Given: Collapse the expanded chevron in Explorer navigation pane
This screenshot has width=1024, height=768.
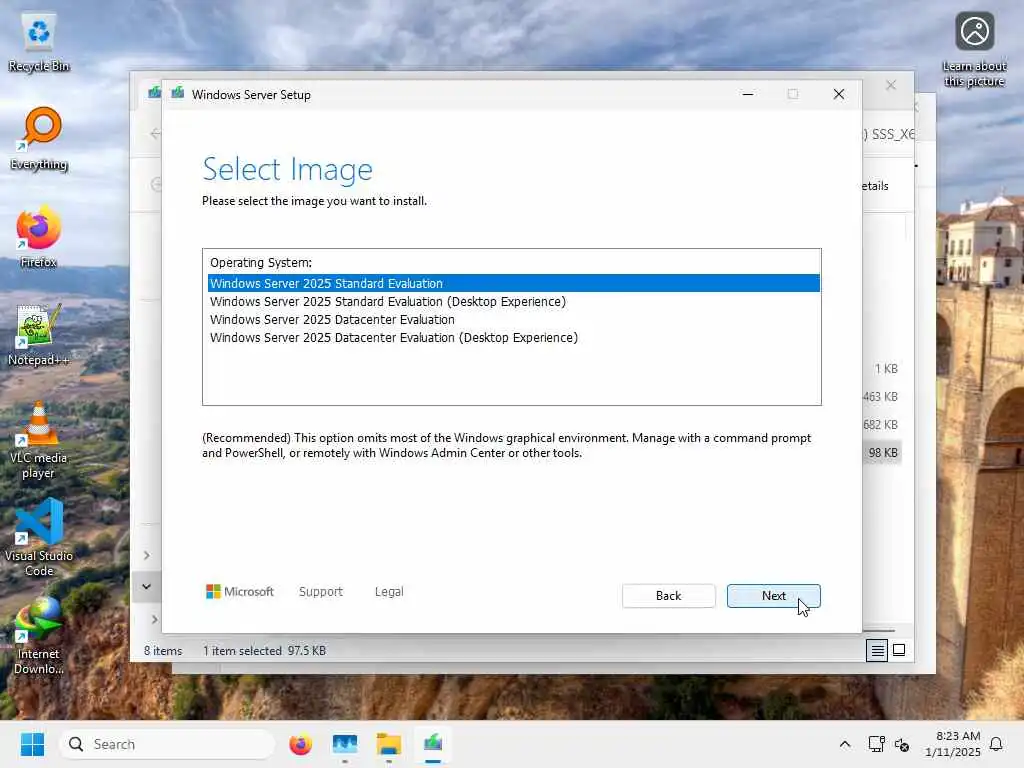Looking at the screenshot, I should coord(146,586).
